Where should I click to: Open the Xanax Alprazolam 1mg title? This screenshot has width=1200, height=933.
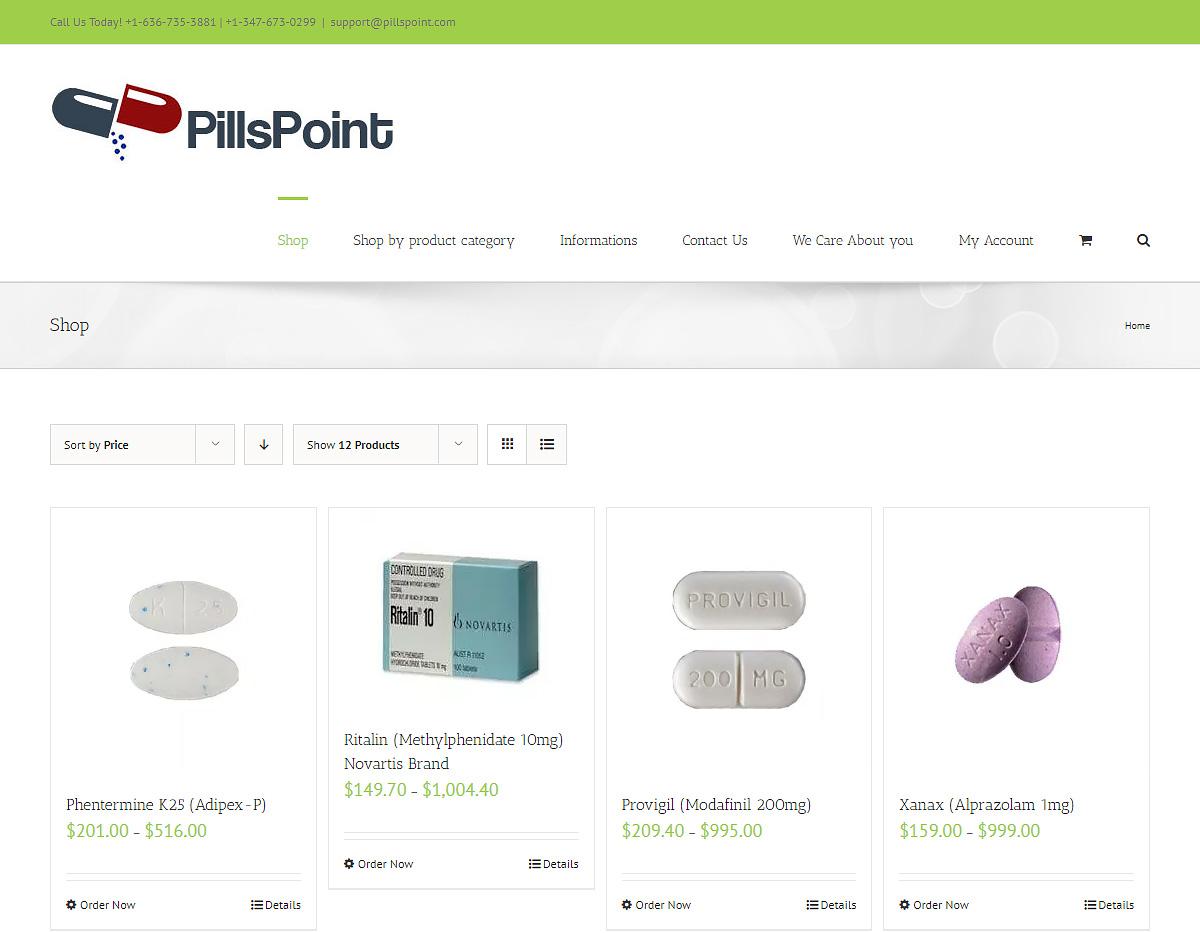(x=987, y=805)
